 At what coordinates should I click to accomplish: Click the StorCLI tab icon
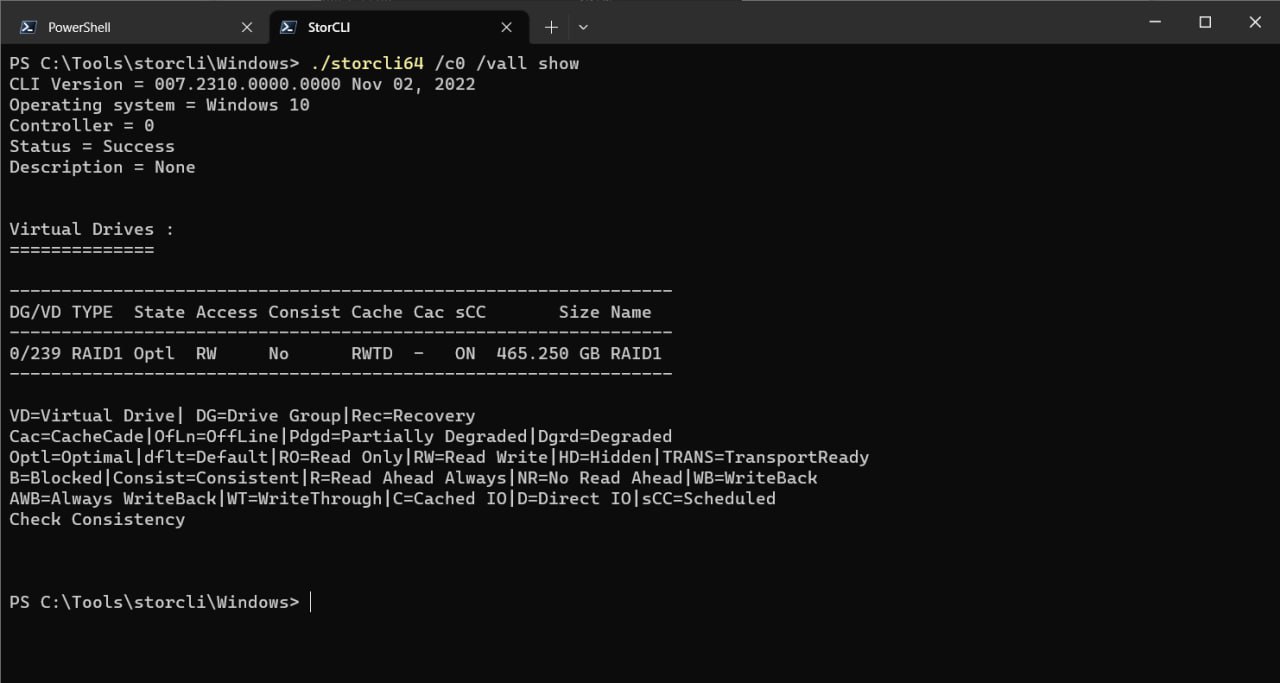coord(288,27)
